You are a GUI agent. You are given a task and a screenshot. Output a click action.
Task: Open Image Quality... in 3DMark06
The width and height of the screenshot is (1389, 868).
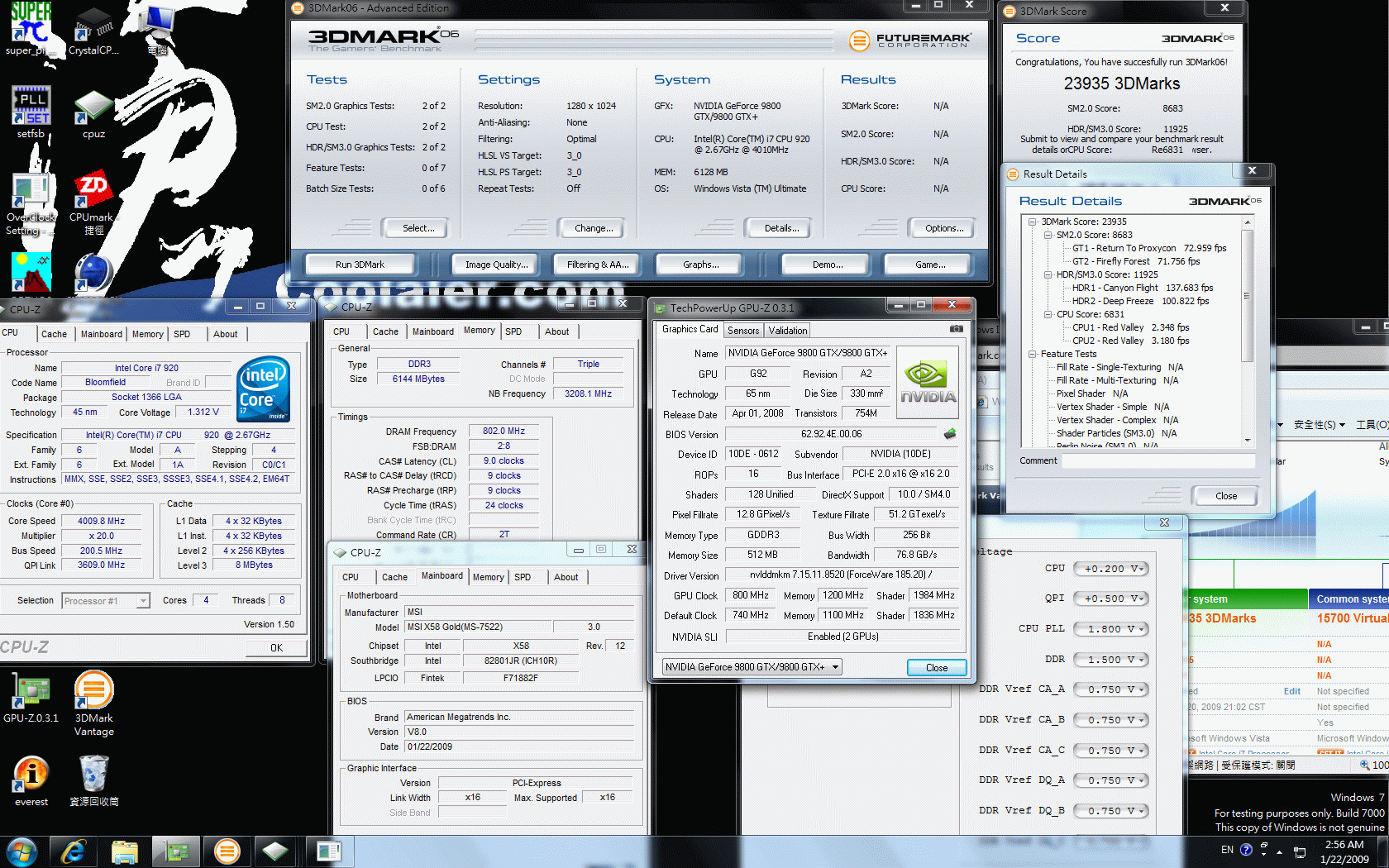pyautogui.click(x=495, y=265)
